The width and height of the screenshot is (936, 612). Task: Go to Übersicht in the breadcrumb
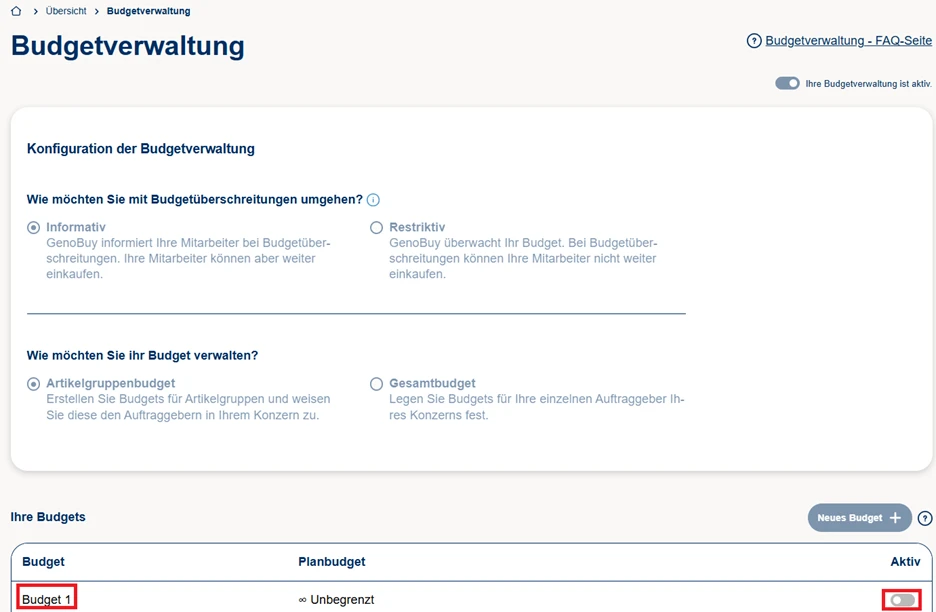66,11
